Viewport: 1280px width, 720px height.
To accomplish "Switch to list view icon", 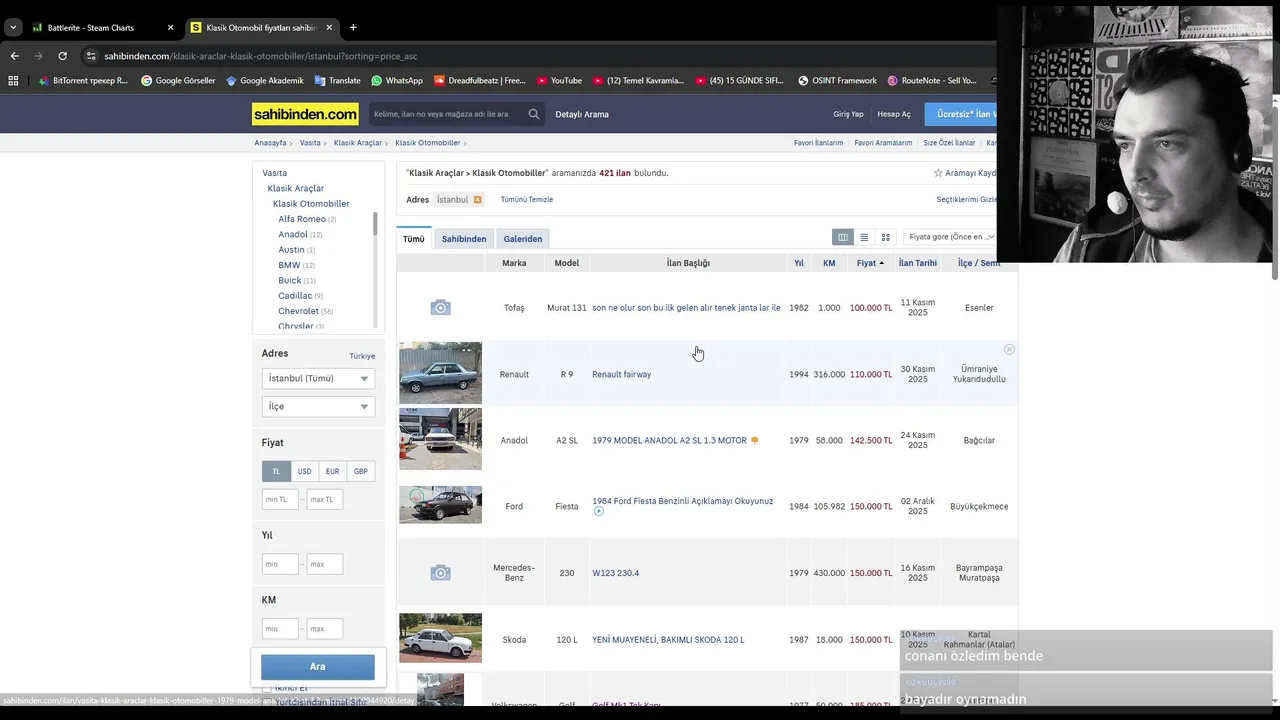I will point(864,237).
